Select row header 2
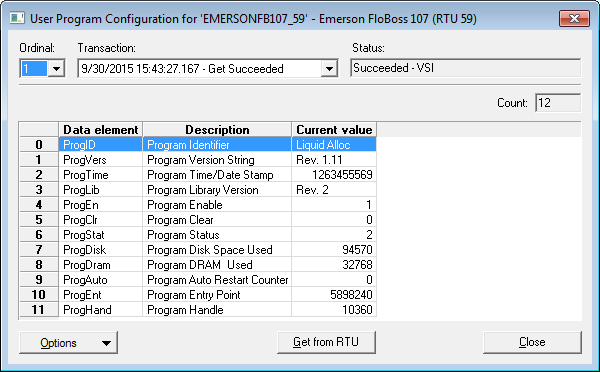The width and height of the screenshot is (600, 372). click(x=39, y=175)
